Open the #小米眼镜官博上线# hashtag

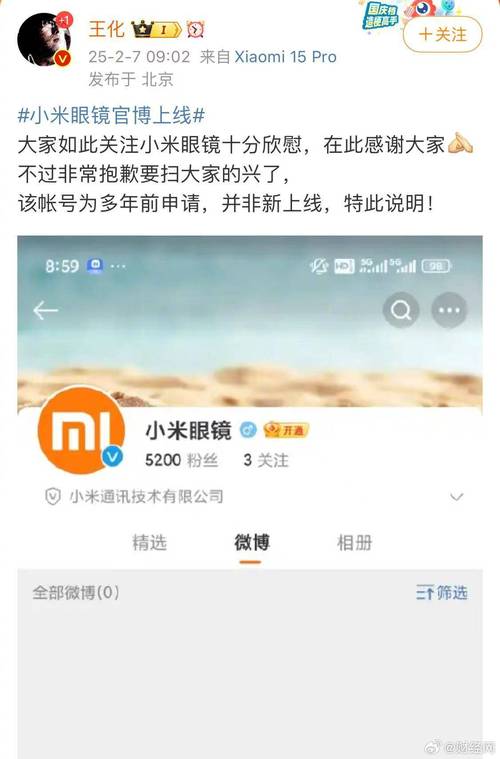coord(111,116)
